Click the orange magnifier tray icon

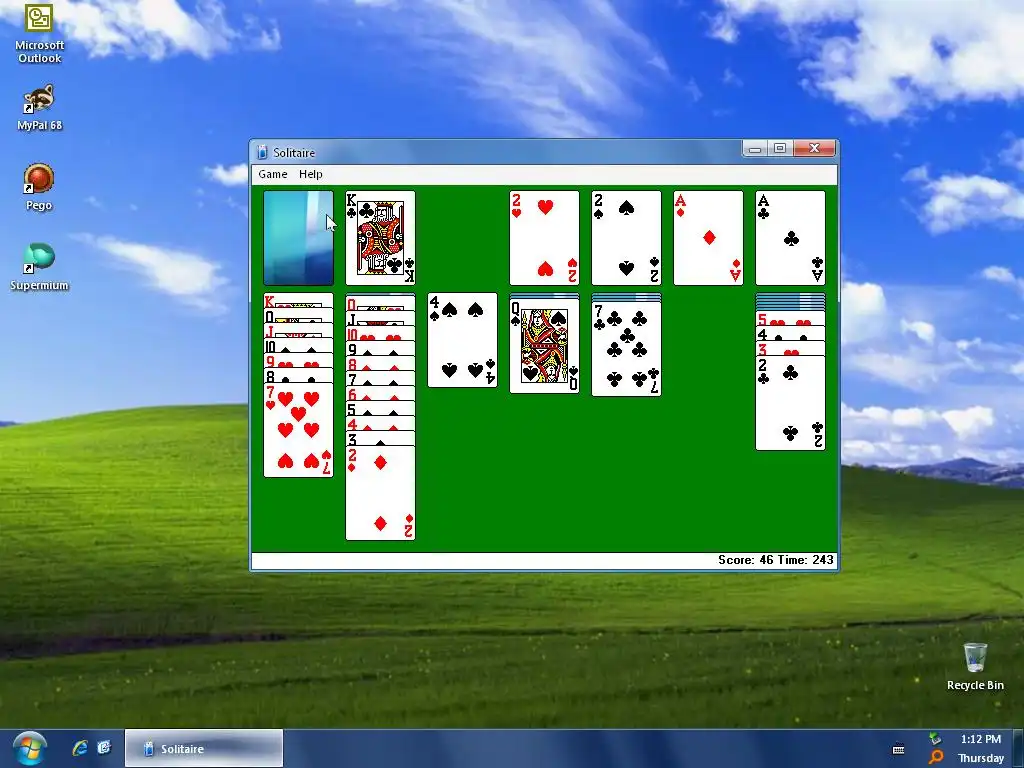click(x=936, y=758)
